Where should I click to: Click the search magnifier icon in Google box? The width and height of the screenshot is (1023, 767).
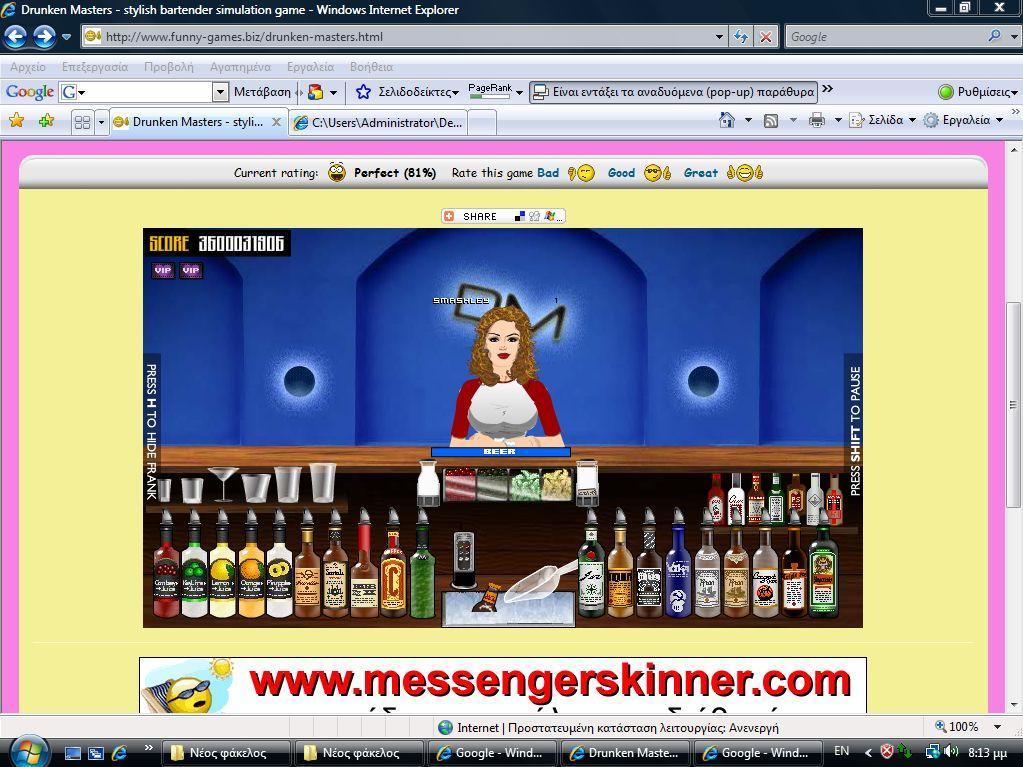[x=994, y=37]
